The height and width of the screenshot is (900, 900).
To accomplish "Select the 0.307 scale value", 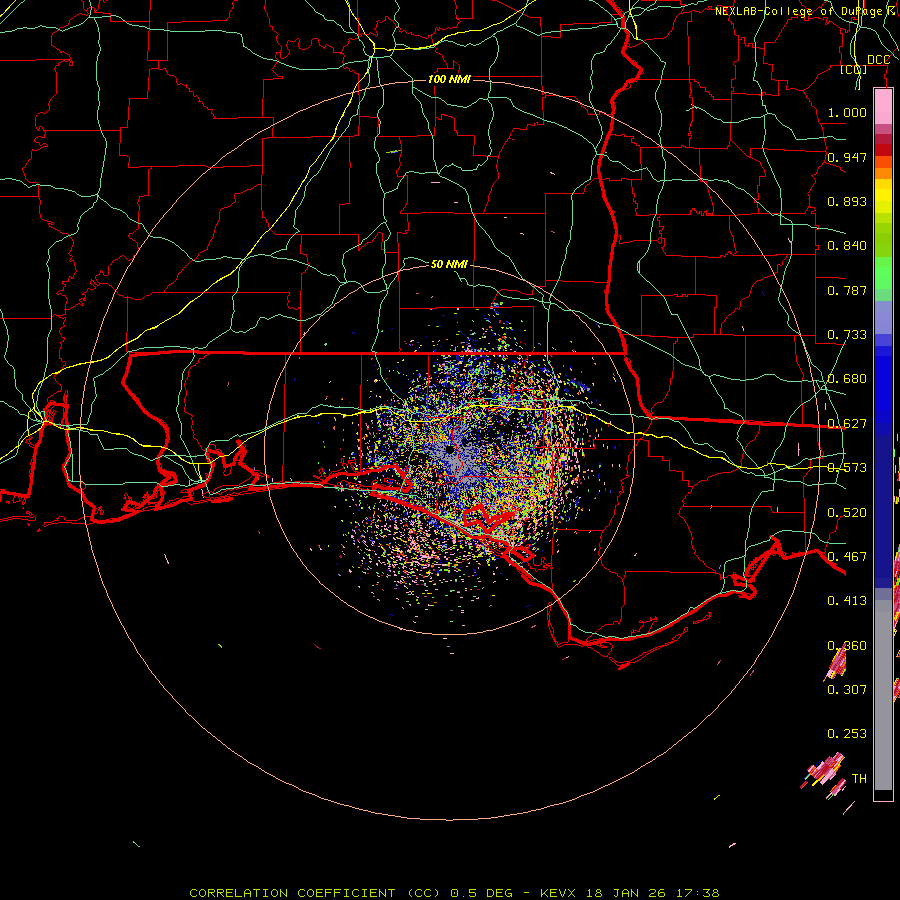I will (x=847, y=689).
